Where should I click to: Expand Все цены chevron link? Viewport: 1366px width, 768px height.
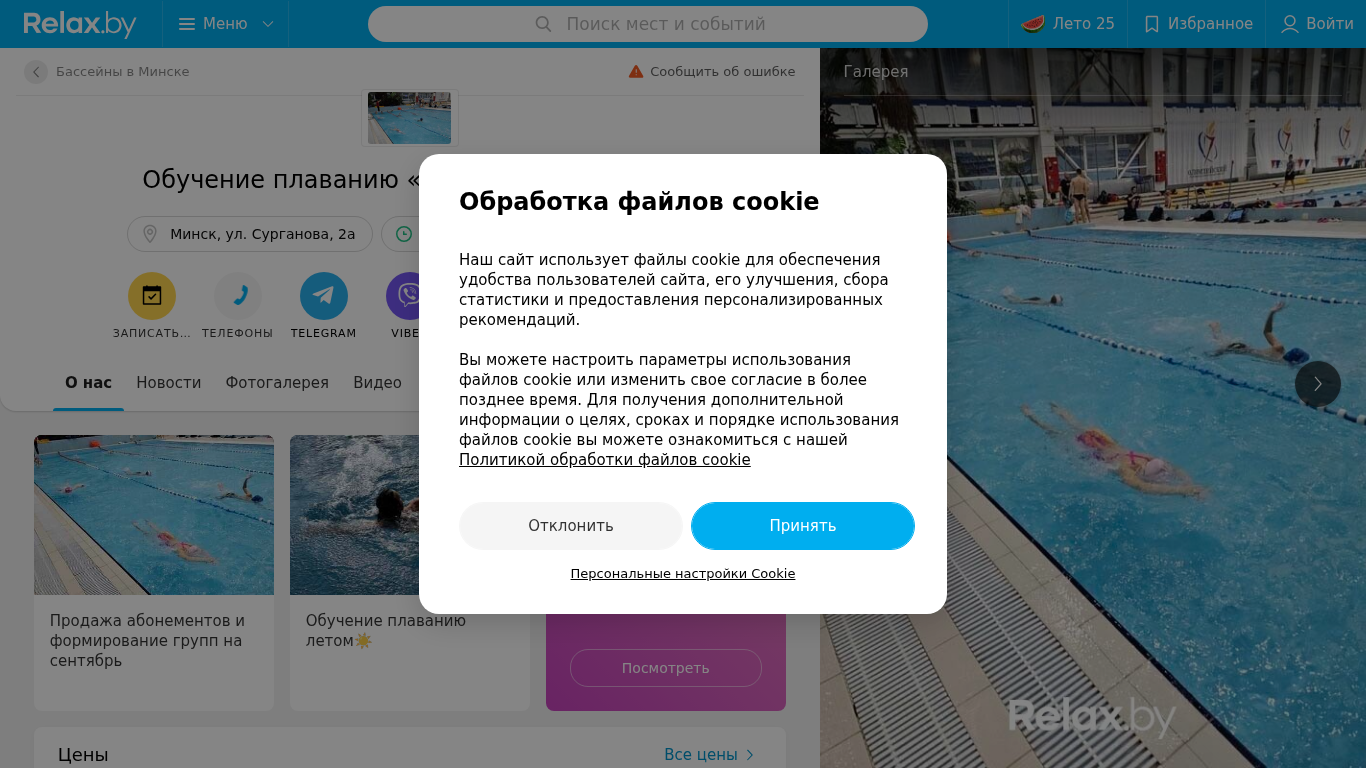709,755
